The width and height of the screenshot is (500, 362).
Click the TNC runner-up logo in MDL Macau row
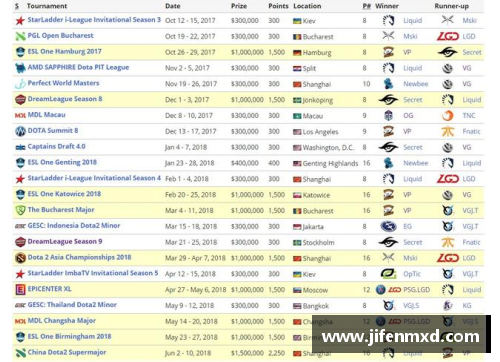(448, 115)
